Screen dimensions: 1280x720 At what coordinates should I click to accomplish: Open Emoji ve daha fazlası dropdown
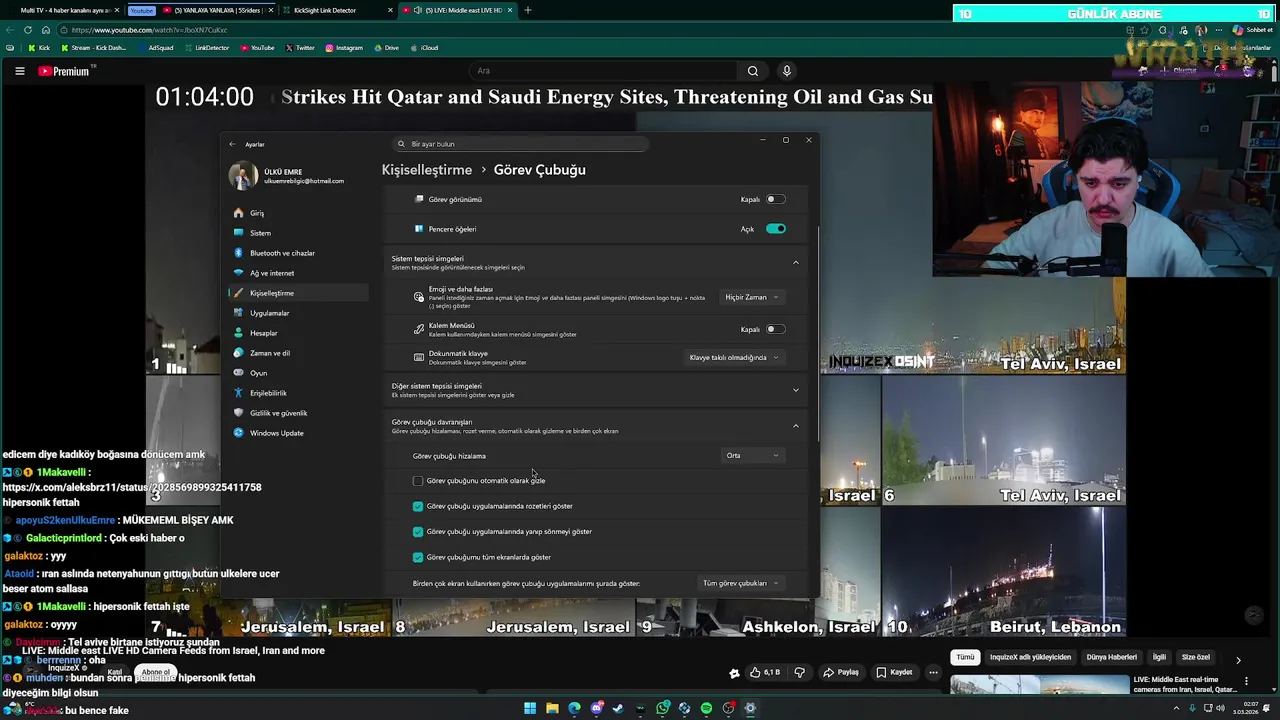(752, 297)
